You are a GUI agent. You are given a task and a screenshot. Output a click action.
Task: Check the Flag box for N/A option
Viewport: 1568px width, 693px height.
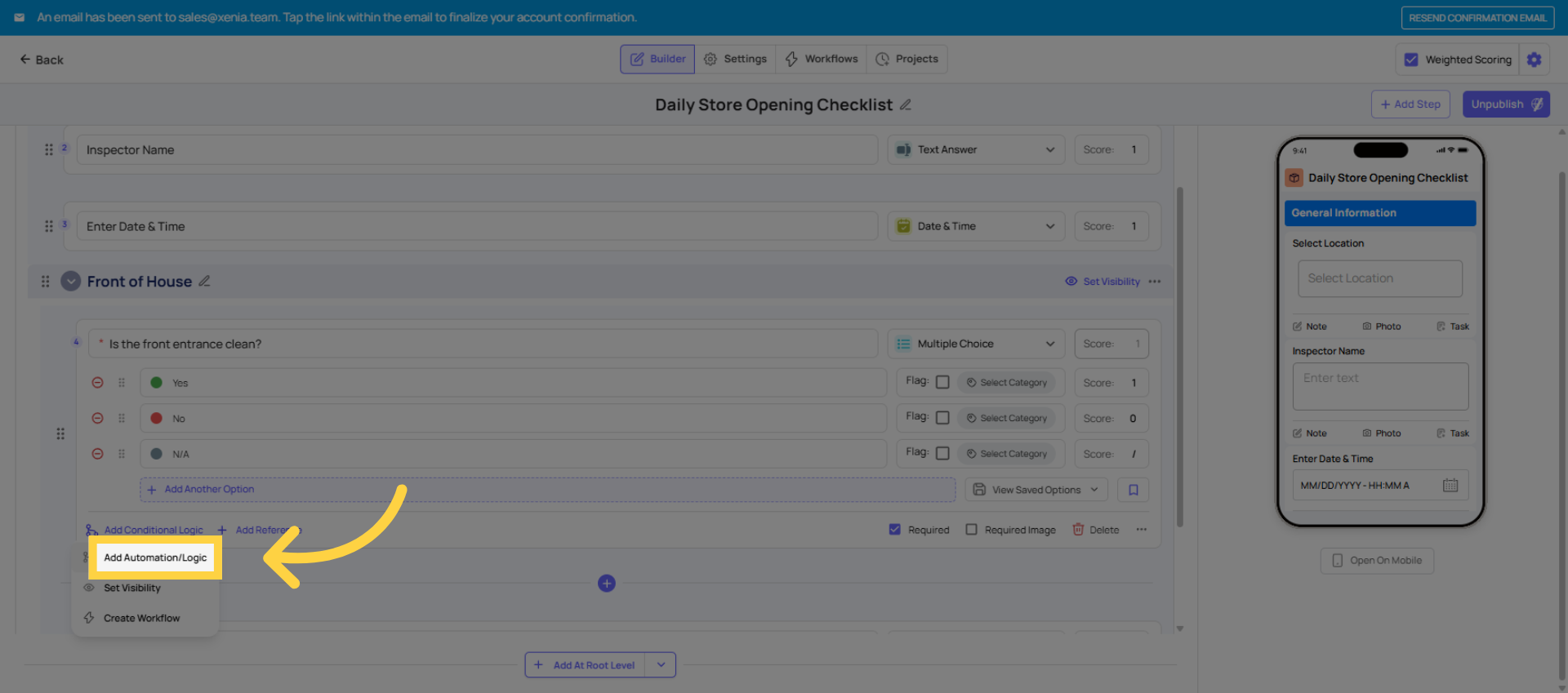[x=942, y=454]
